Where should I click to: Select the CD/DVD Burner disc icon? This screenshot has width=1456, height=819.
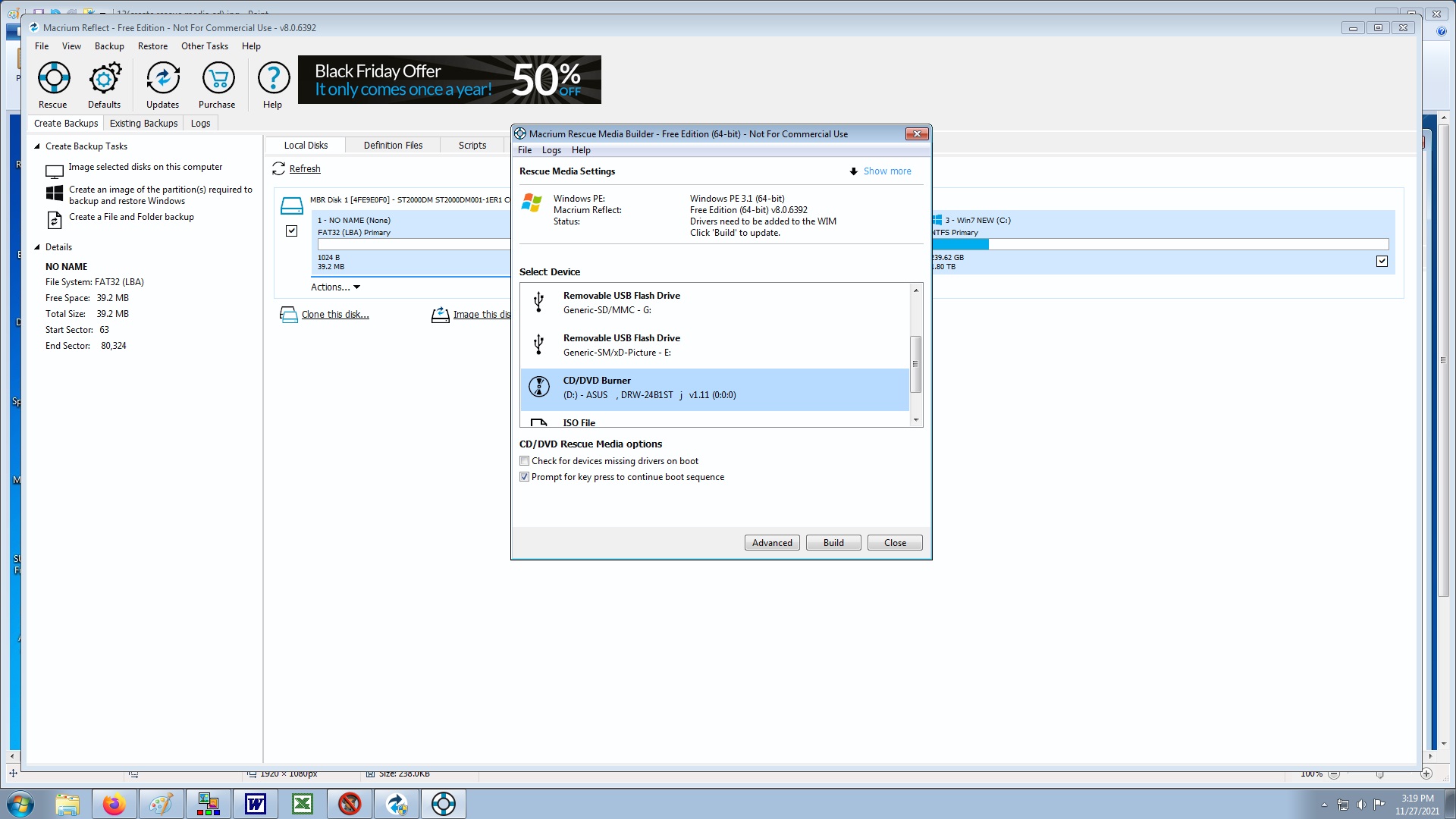[x=539, y=387]
